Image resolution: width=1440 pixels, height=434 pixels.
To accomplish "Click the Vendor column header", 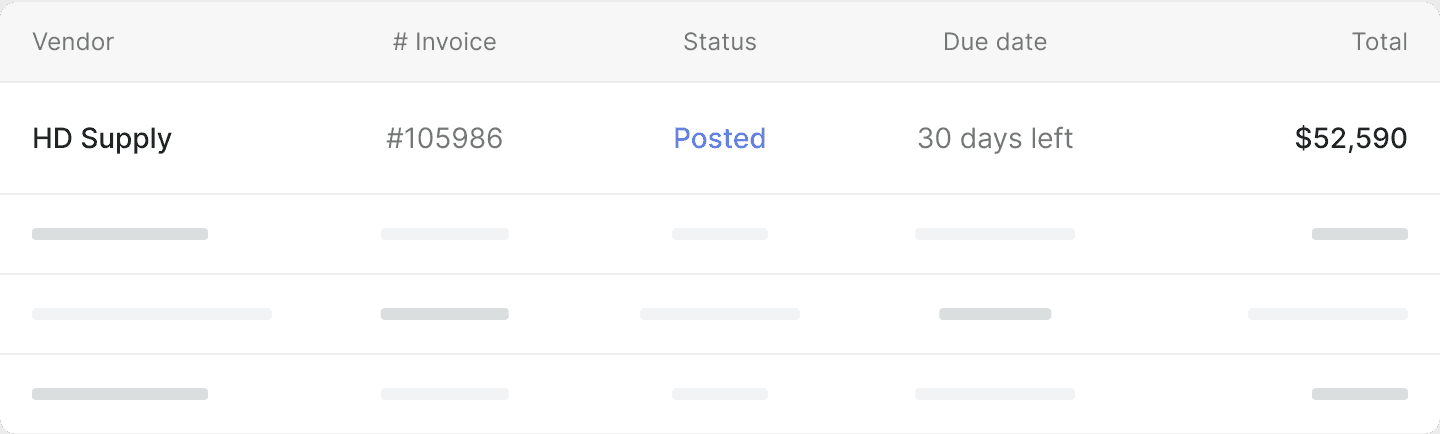I will point(73,42).
